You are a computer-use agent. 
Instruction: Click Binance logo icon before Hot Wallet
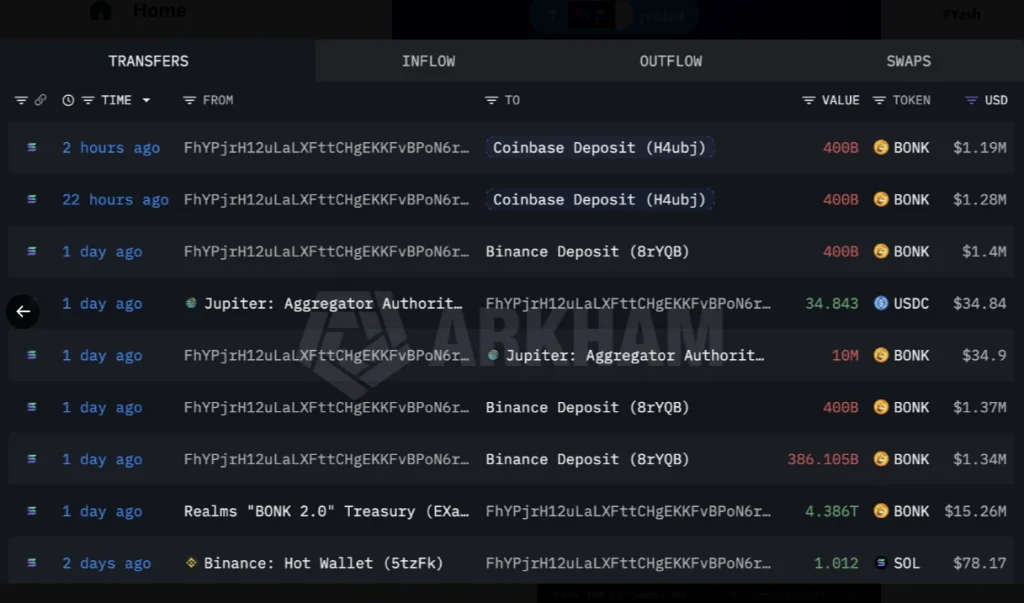pos(191,562)
